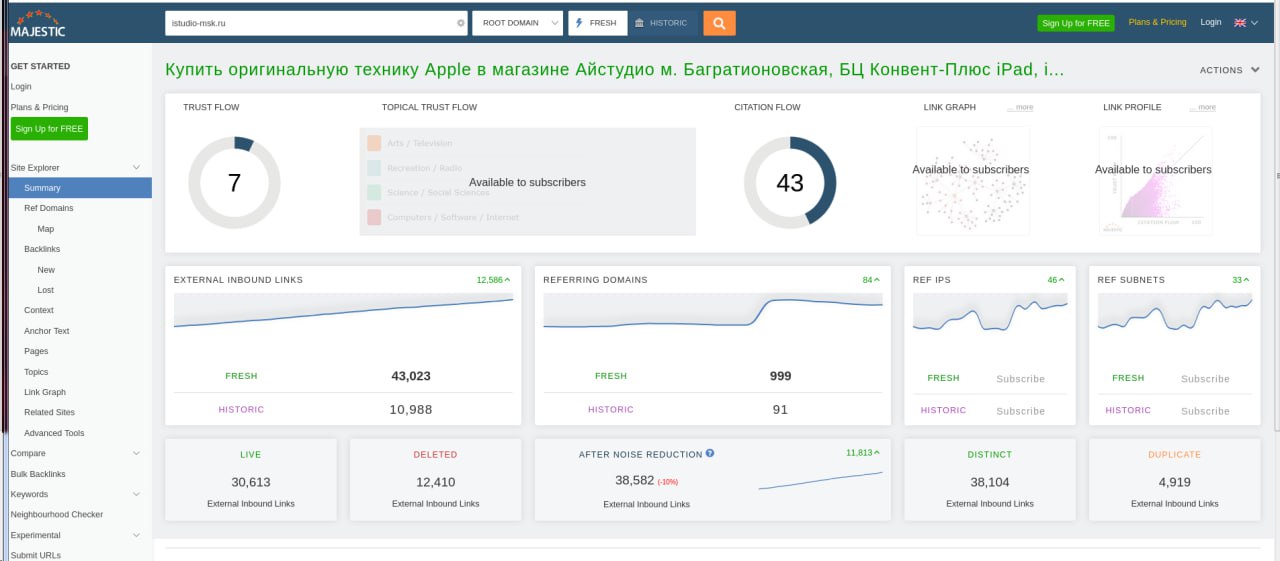Switch index to Fresh
Viewport: 1280px width, 561px height.
597,23
